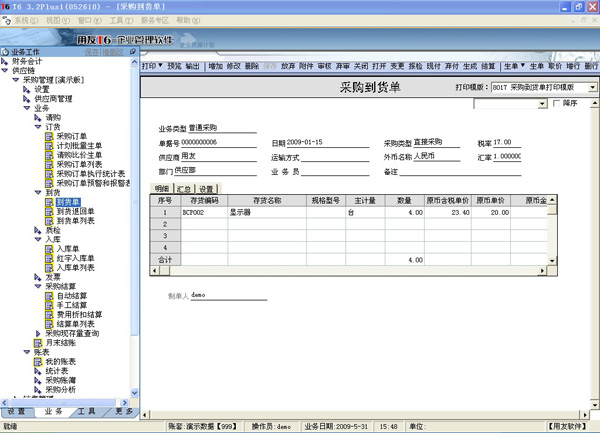Open the 打印模版 dropdown list
The height and width of the screenshot is (433, 600).
[x=592, y=88]
